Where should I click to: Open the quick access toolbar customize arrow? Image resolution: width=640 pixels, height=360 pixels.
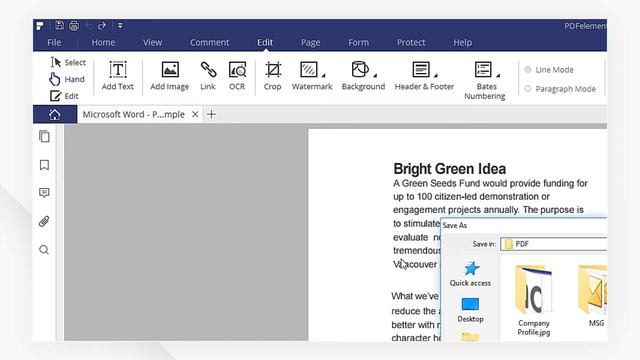(x=120, y=26)
